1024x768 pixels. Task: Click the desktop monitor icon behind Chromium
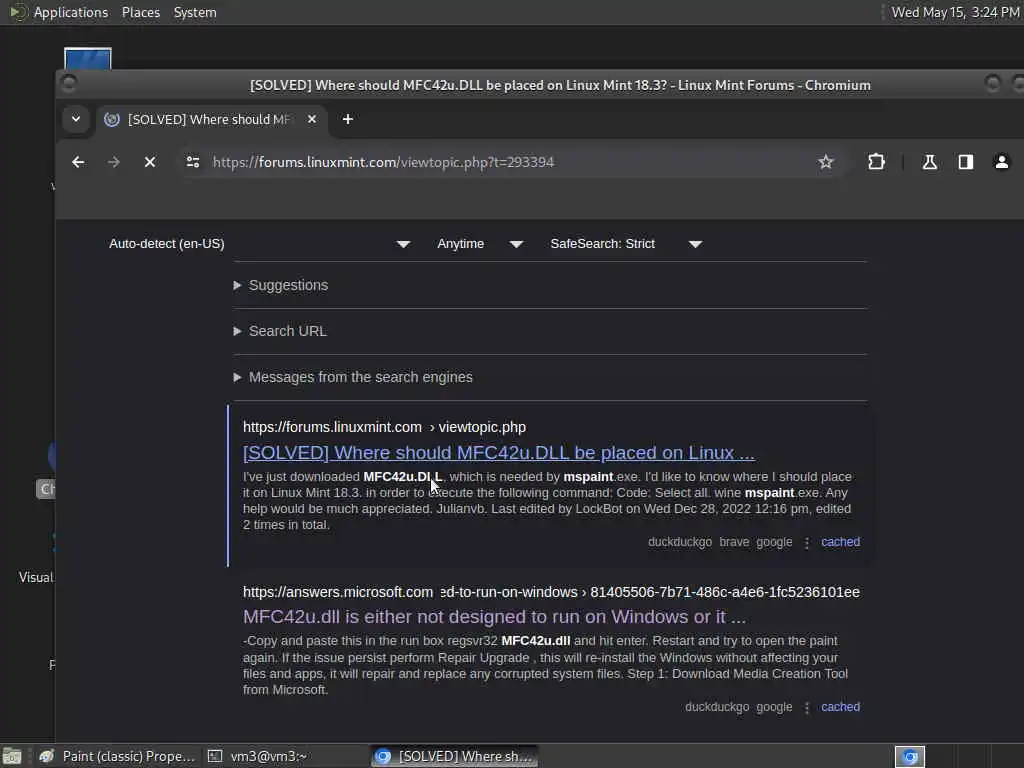tap(88, 58)
